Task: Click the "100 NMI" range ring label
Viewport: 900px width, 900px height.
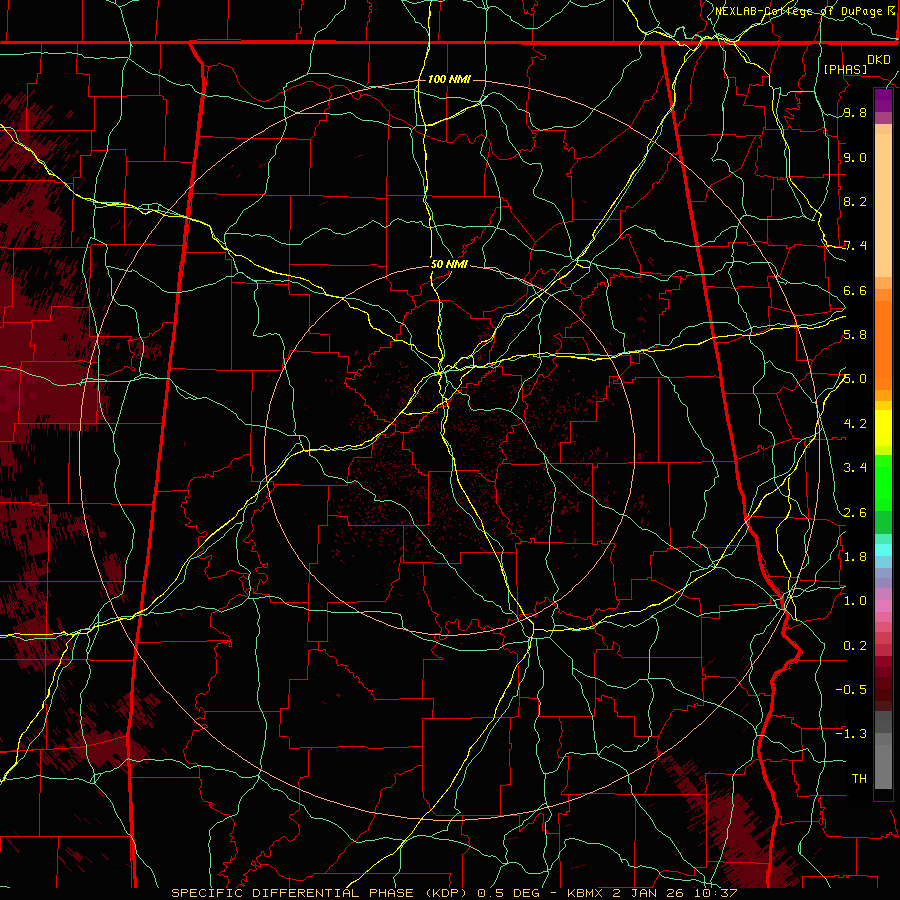Action: click(449, 79)
